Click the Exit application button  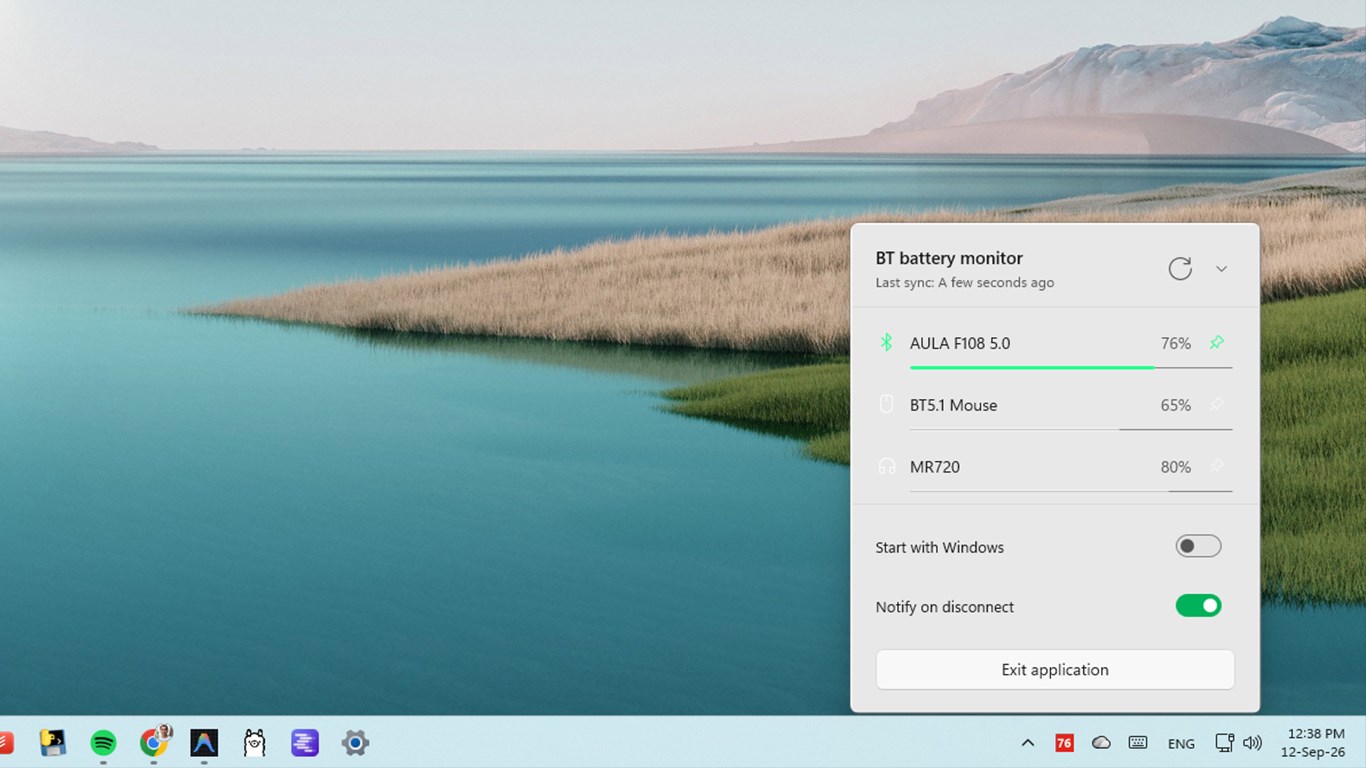pyautogui.click(x=1055, y=670)
